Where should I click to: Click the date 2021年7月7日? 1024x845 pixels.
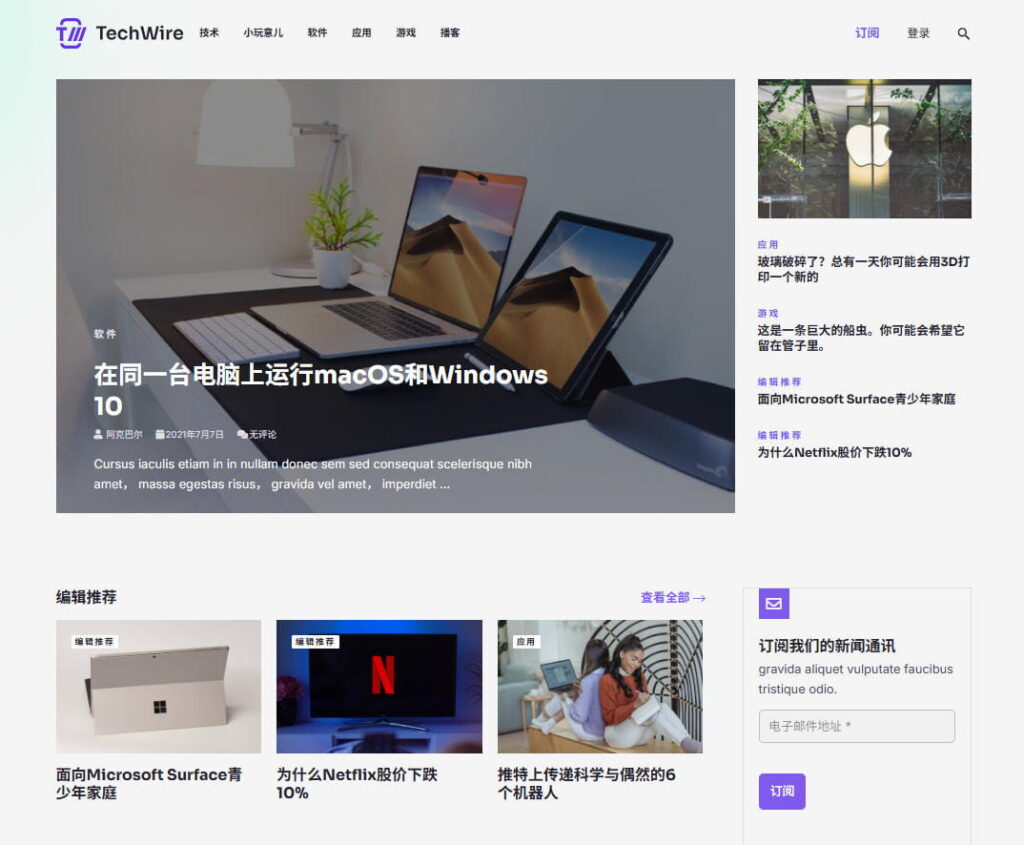point(194,434)
